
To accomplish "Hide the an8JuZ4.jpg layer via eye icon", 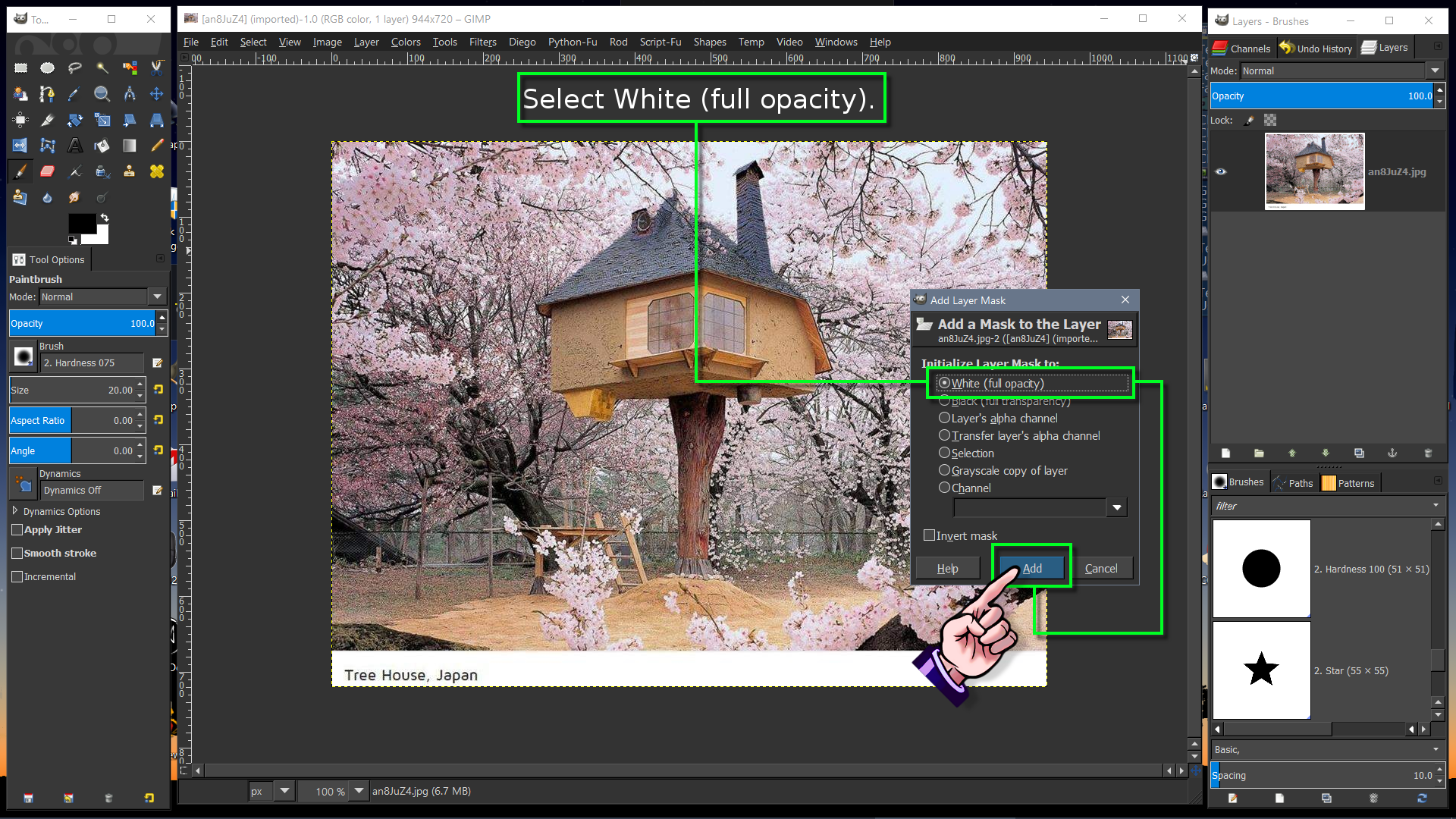I will [x=1221, y=171].
